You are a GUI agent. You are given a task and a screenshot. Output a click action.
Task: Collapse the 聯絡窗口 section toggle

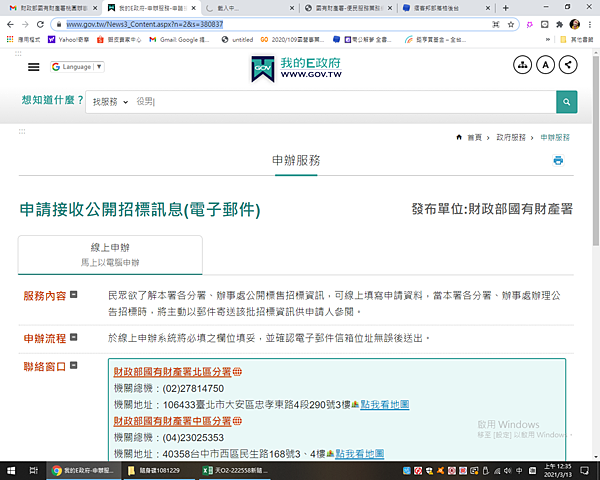(73, 365)
